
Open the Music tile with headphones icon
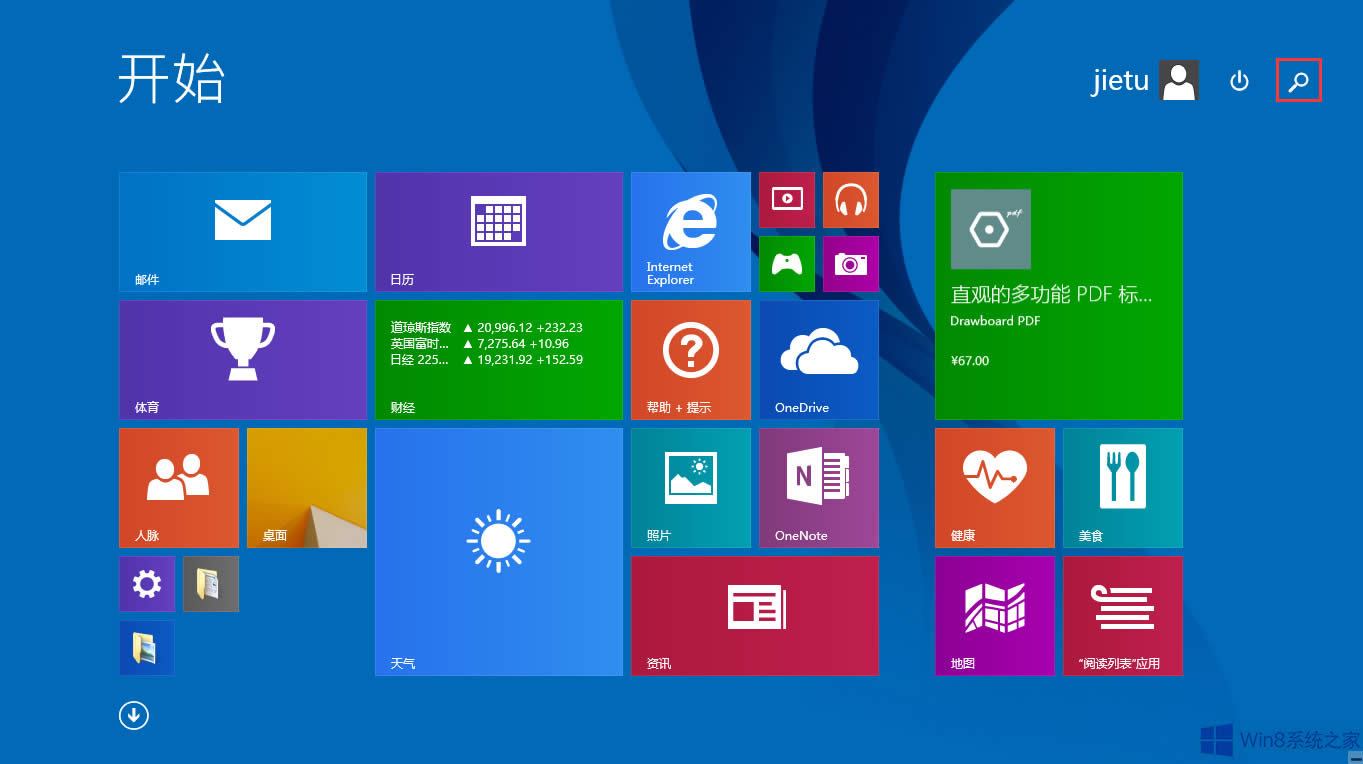[x=850, y=199]
